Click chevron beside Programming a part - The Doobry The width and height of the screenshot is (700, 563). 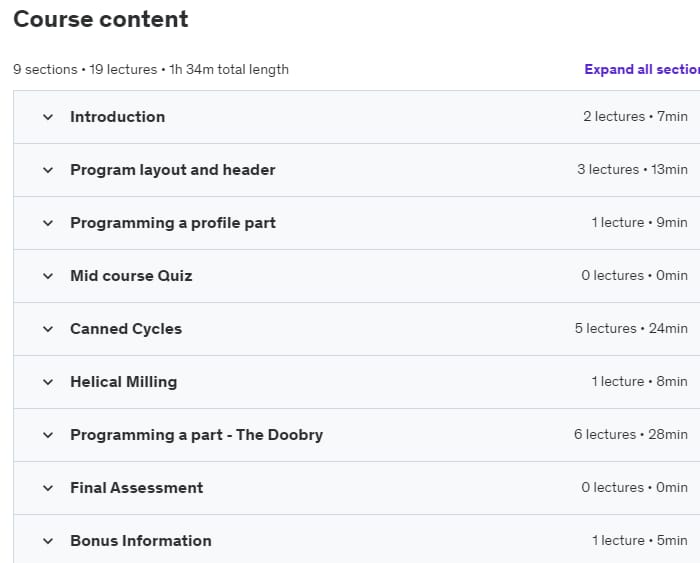click(x=48, y=435)
